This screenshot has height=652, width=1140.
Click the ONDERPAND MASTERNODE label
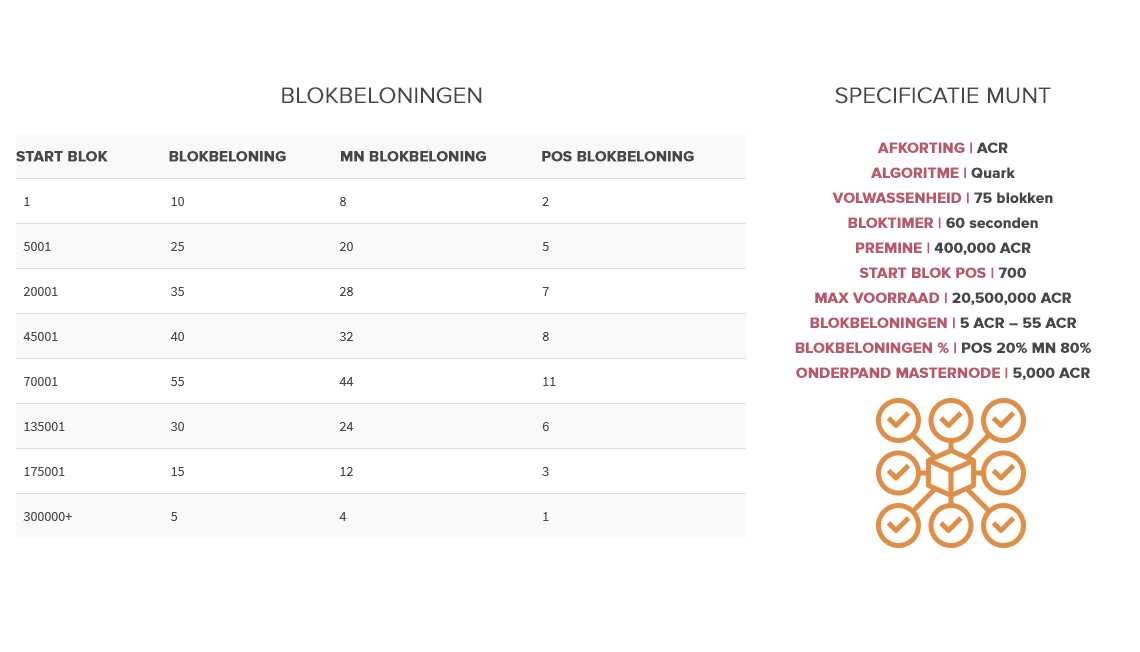898,373
